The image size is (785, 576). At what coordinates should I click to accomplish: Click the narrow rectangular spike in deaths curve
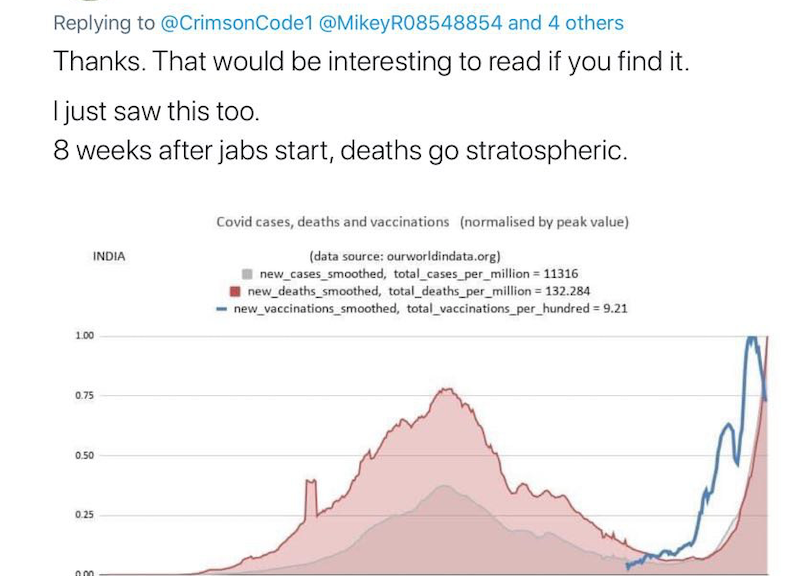pos(311,498)
